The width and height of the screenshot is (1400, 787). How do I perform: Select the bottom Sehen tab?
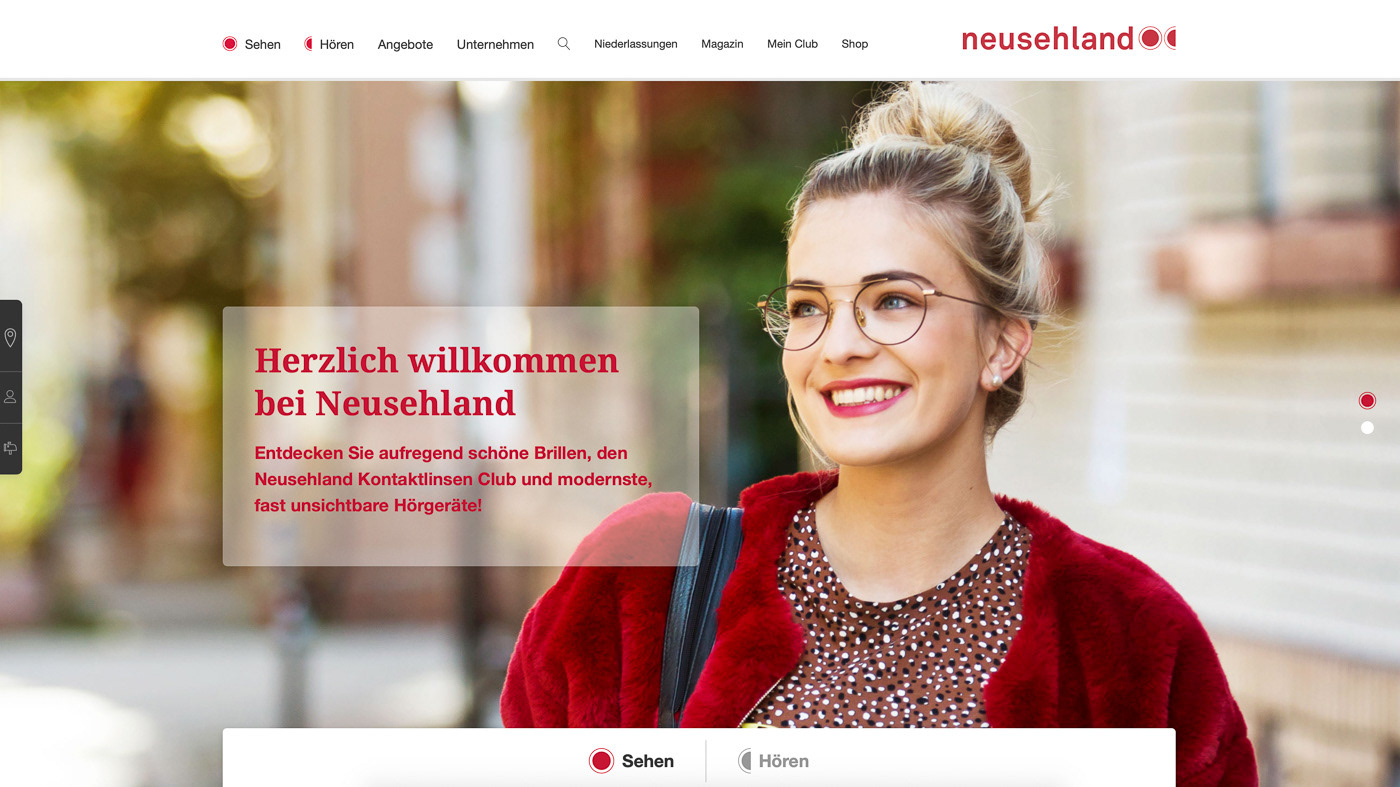pyautogui.click(x=631, y=761)
